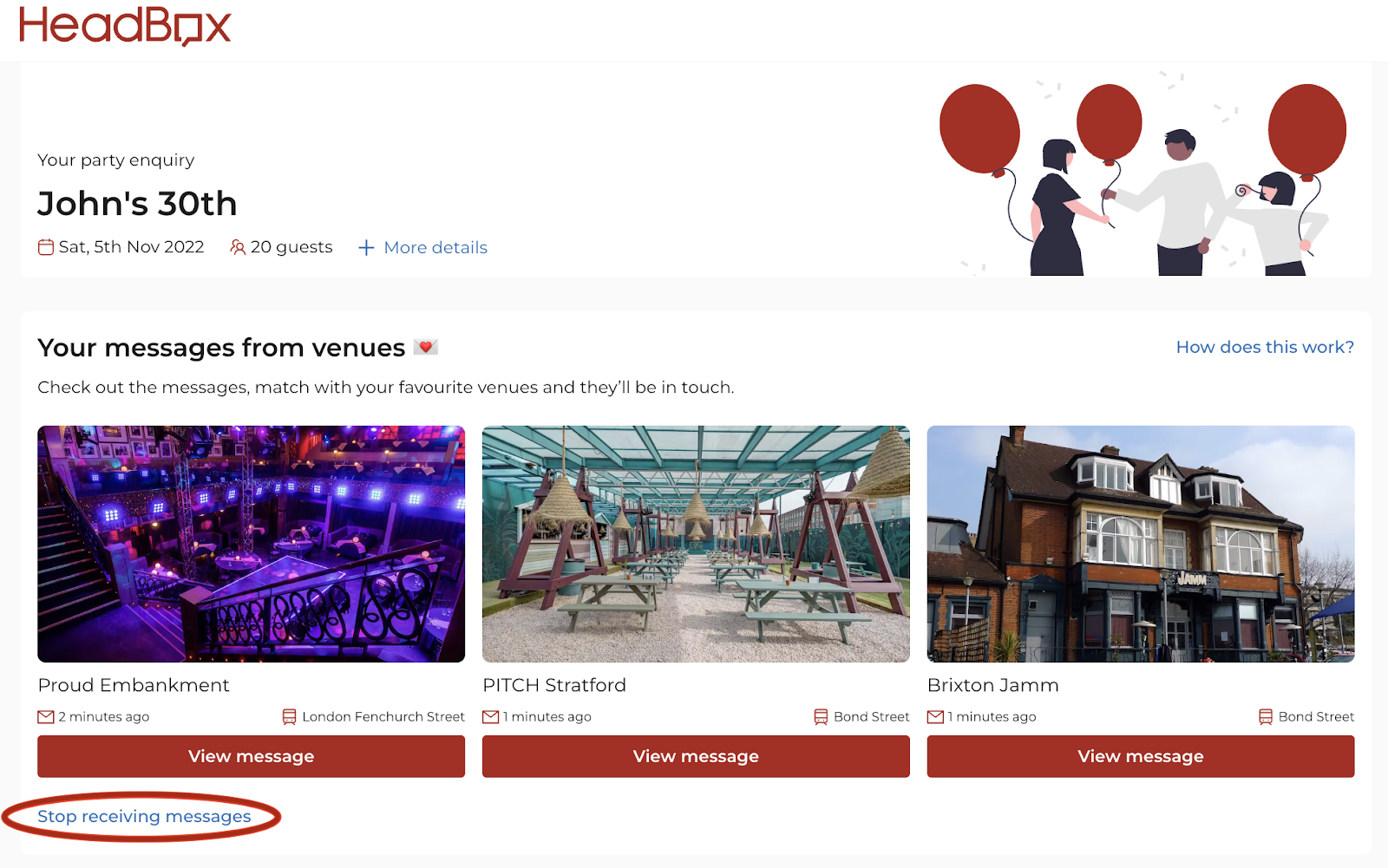Click the Proud Embankment venue name
The height and width of the screenshot is (868, 1388).
134,685
